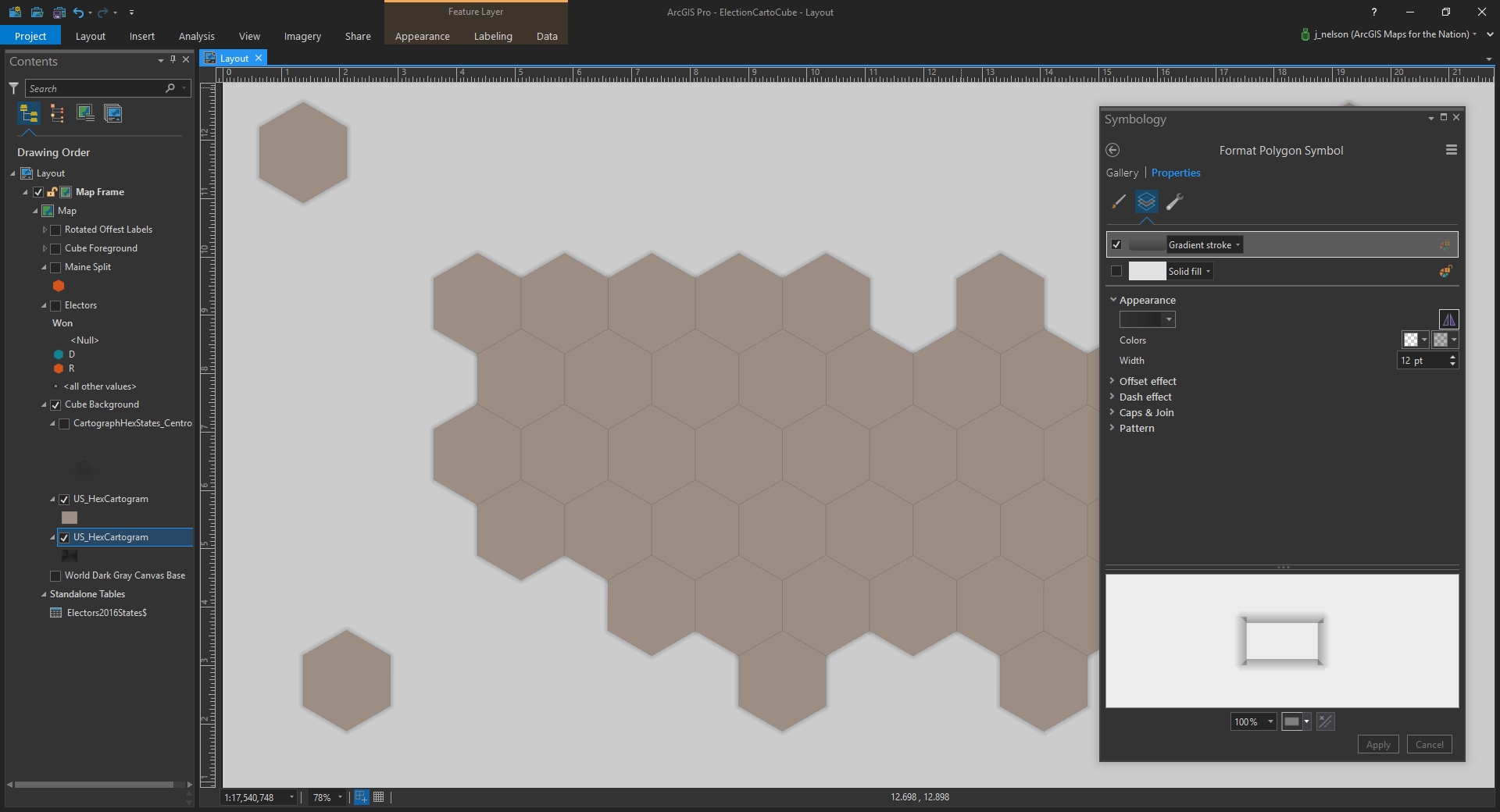Viewport: 1500px width, 812px height.
Task: Switch to the Gallery view link
Action: (x=1122, y=173)
